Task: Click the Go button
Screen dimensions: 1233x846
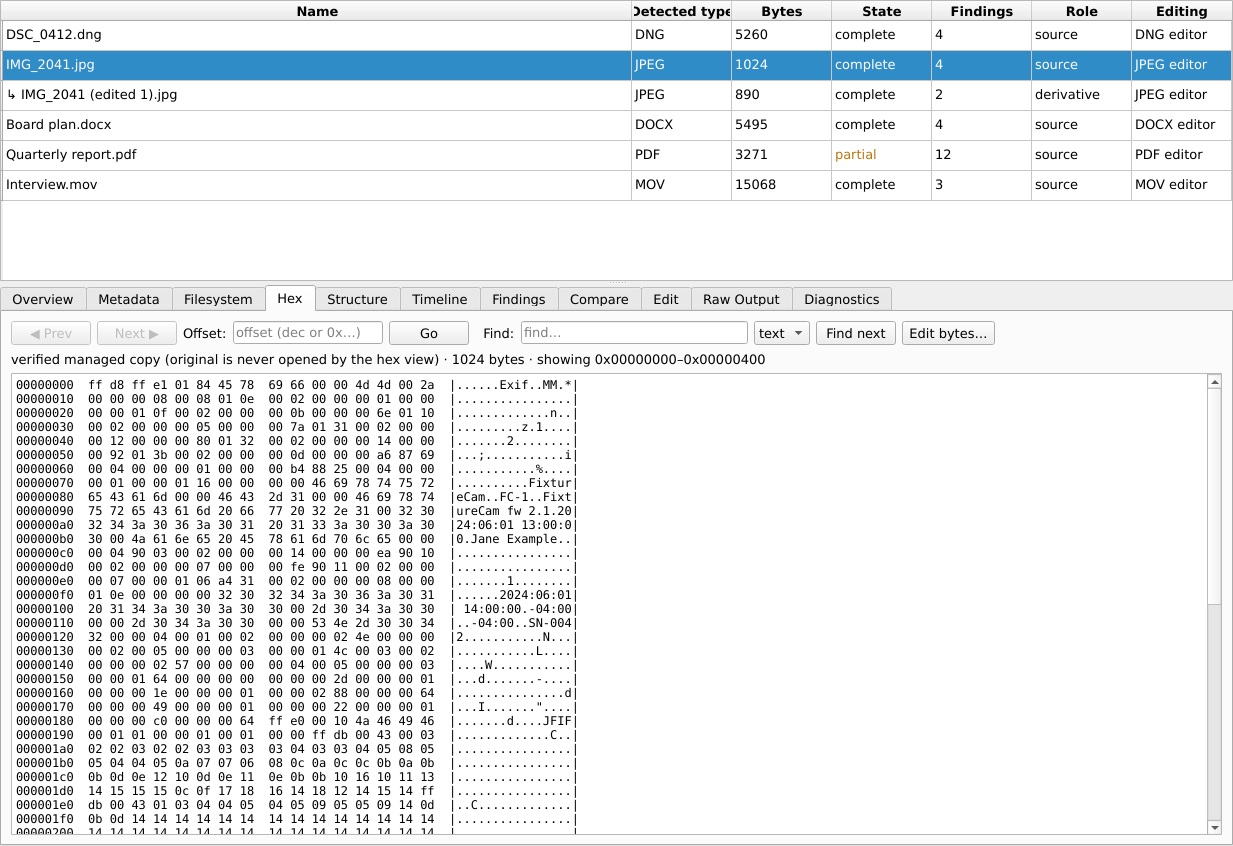Action: coord(429,333)
